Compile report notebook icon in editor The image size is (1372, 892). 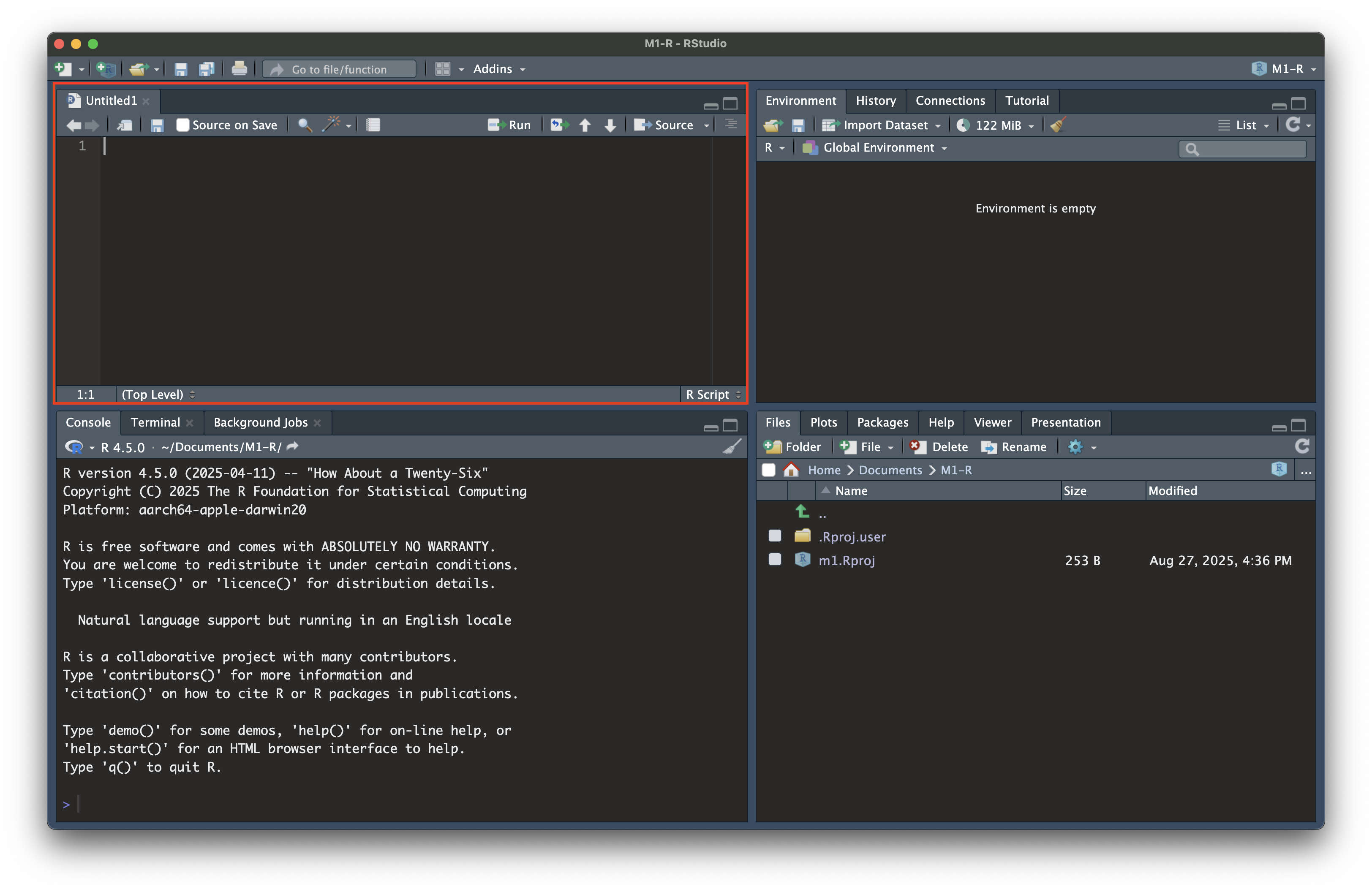pyautogui.click(x=373, y=125)
